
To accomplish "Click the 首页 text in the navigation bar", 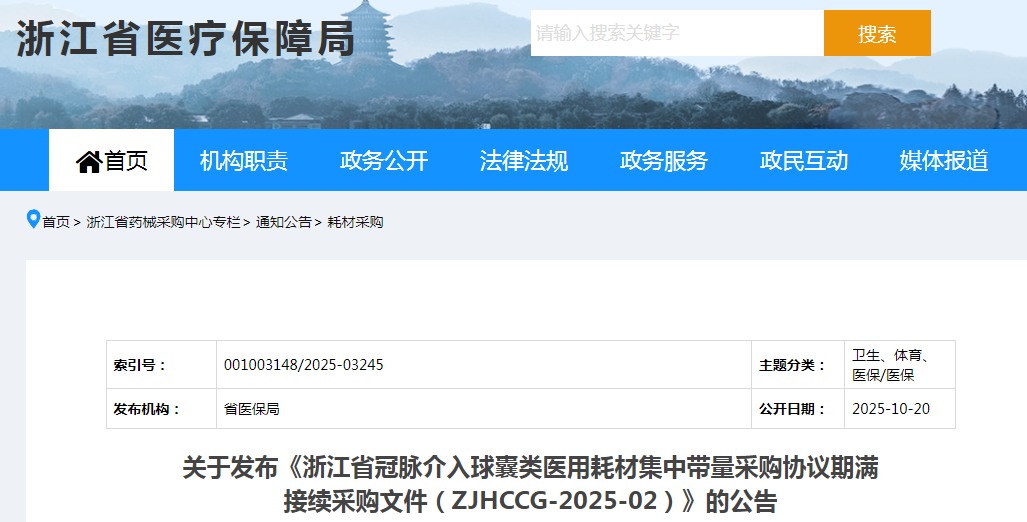I will (x=127, y=161).
